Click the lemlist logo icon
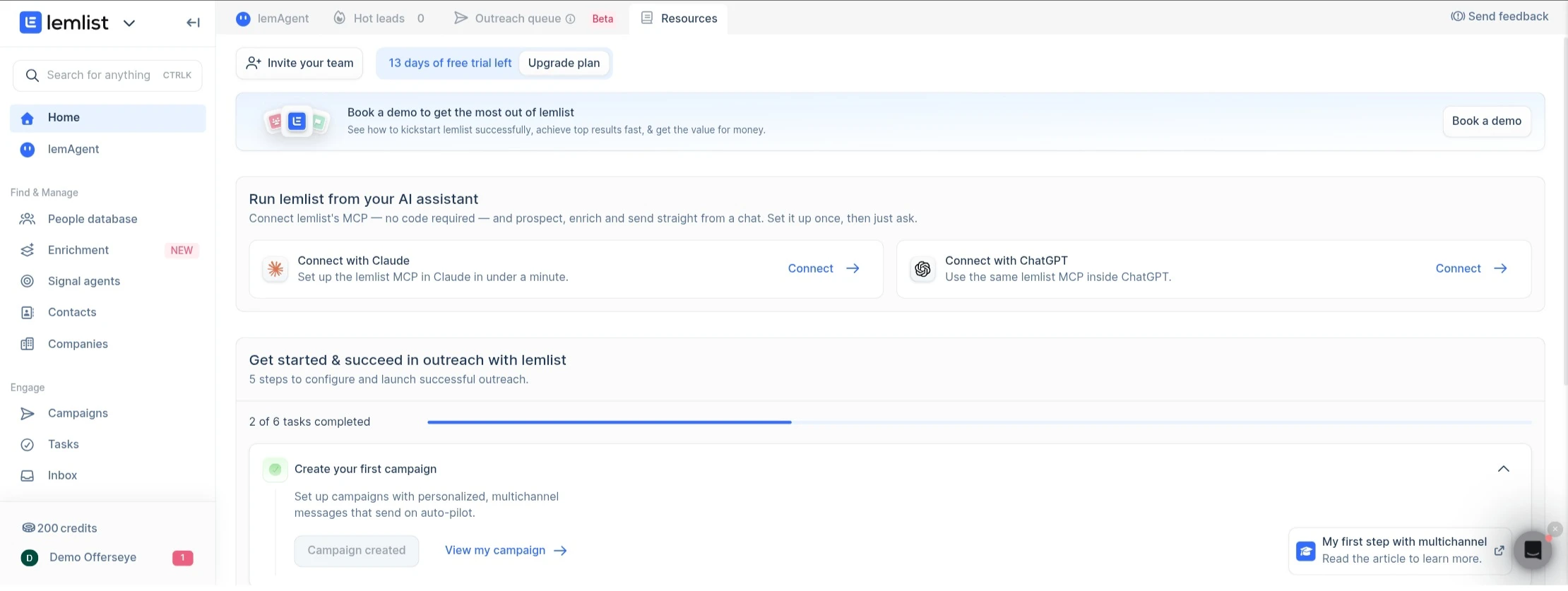Screen dimensions: 1568x591 [x=30, y=23]
